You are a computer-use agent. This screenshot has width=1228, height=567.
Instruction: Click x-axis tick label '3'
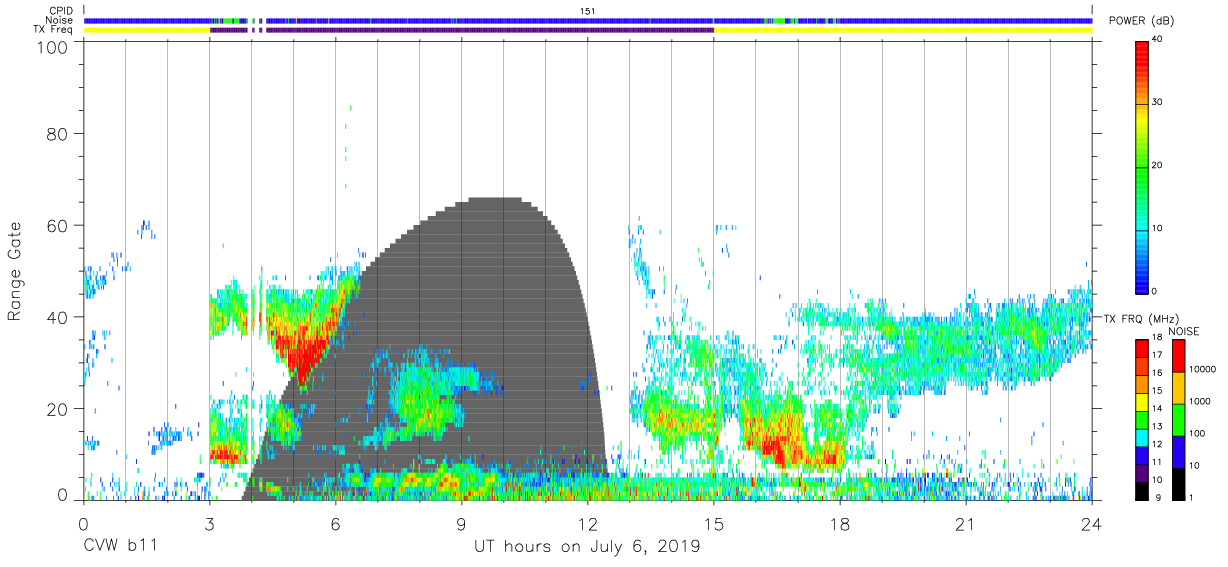[x=209, y=523]
